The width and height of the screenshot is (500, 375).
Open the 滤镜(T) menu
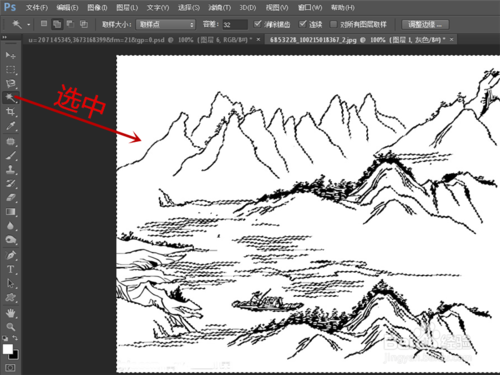click(x=219, y=7)
